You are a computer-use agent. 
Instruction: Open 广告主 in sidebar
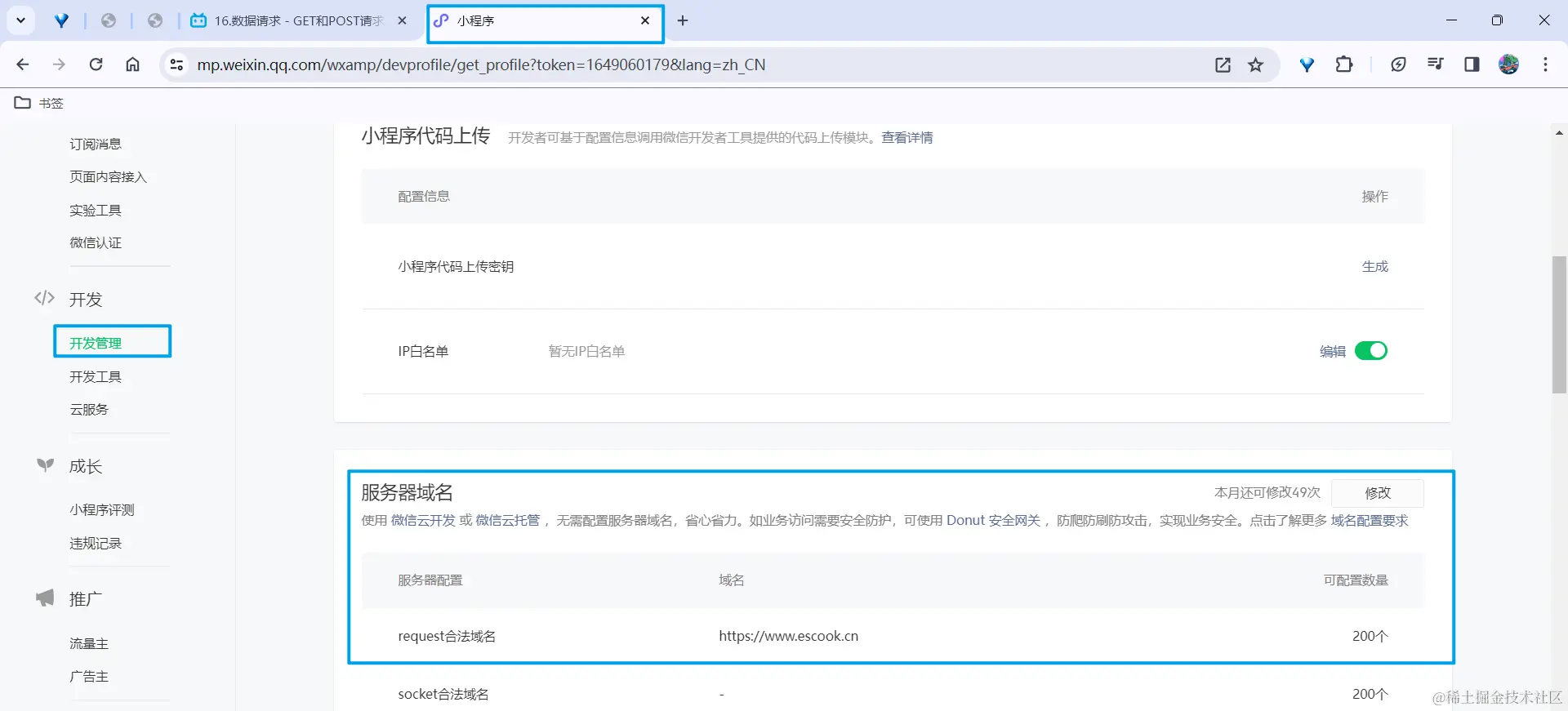tap(89, 676)
